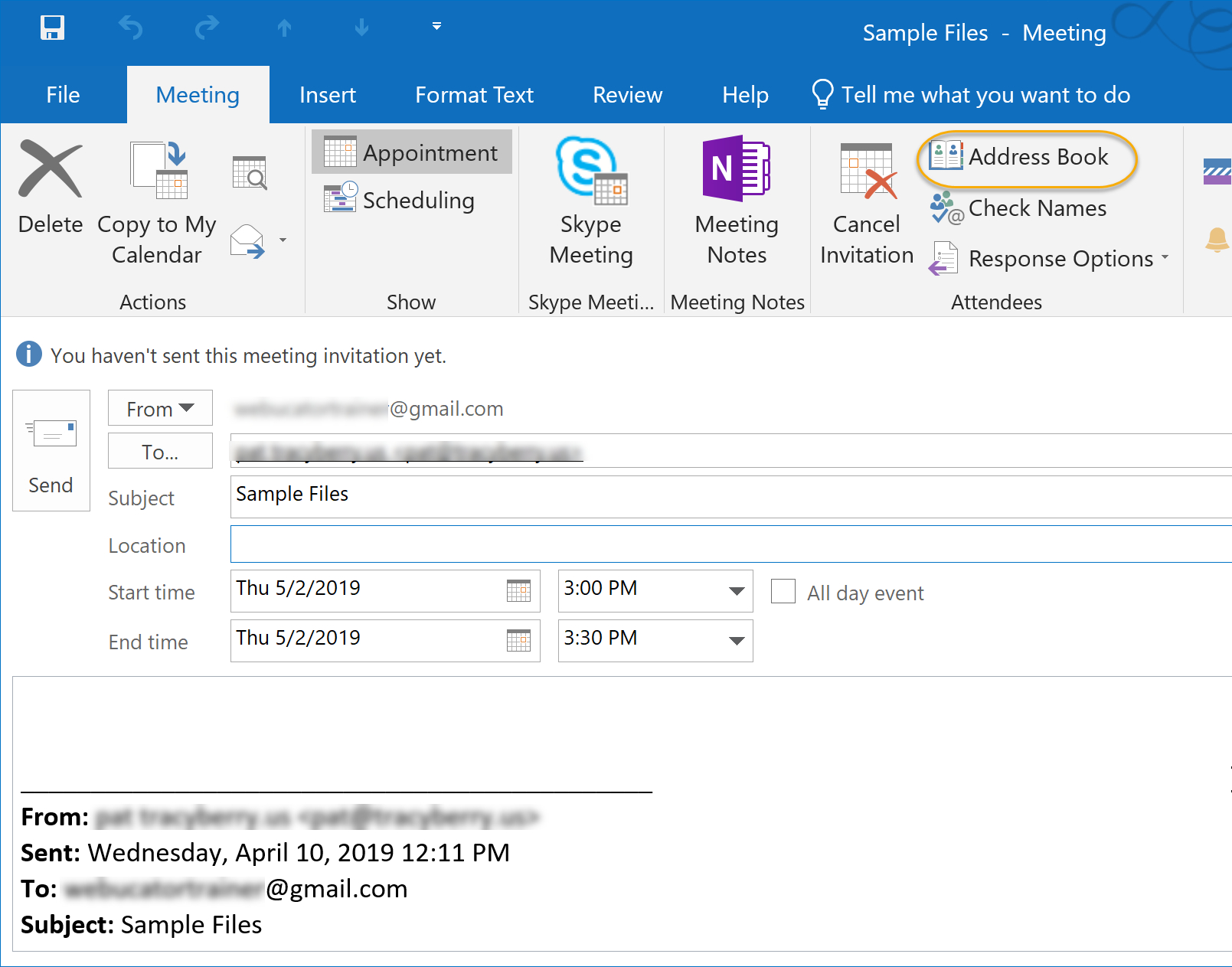Switch to Scheduling view
1232x967 pixels.
coord(399,200)
